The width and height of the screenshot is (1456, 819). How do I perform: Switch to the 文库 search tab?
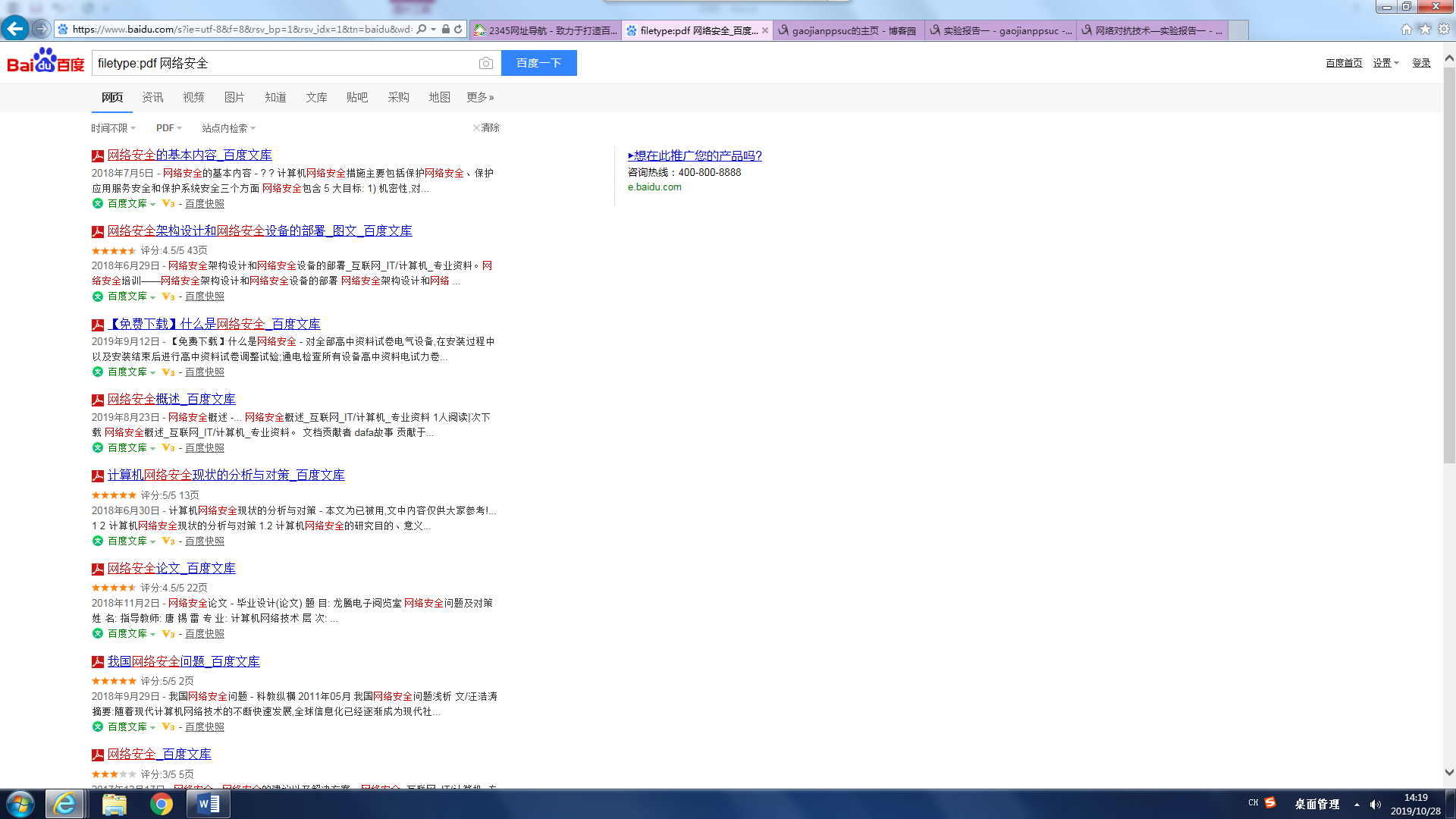click(x=316, y=97)
